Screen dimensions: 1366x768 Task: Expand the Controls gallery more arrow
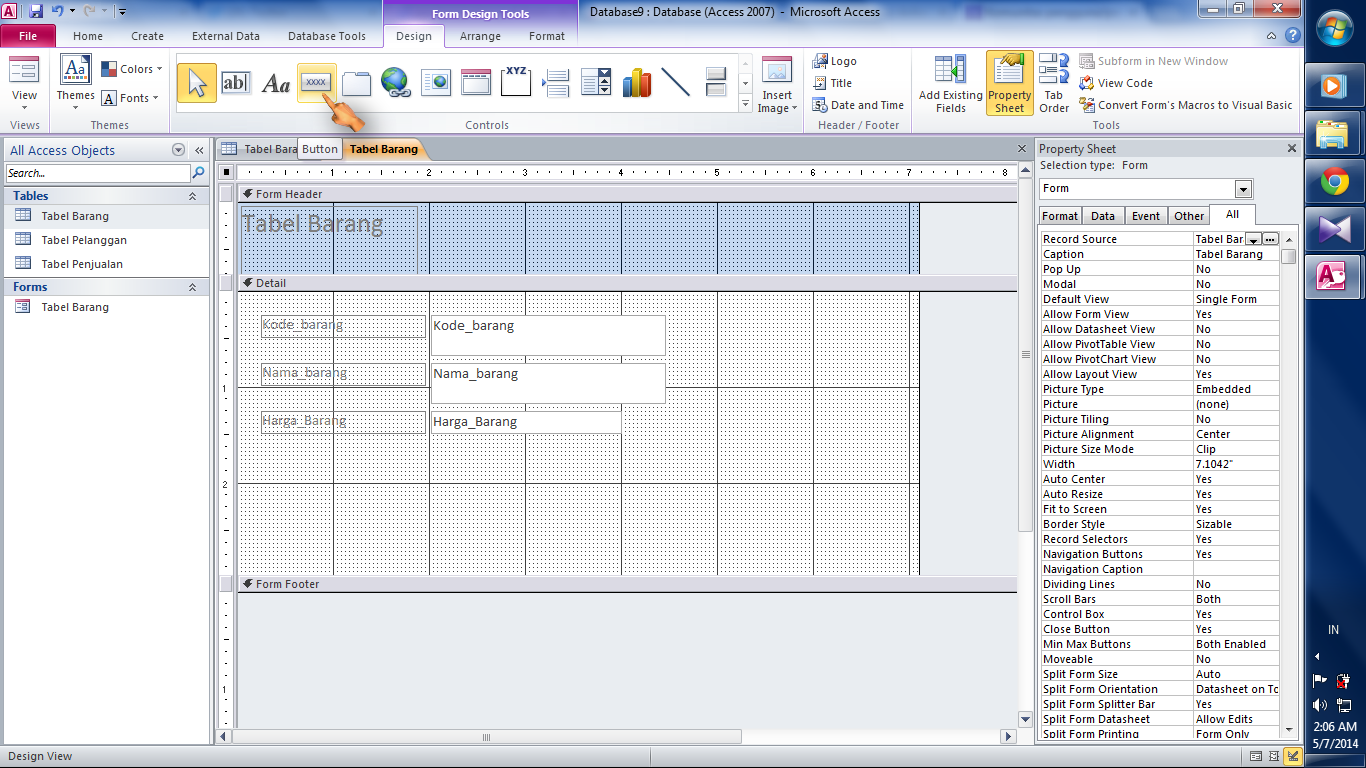pos(745,104)
